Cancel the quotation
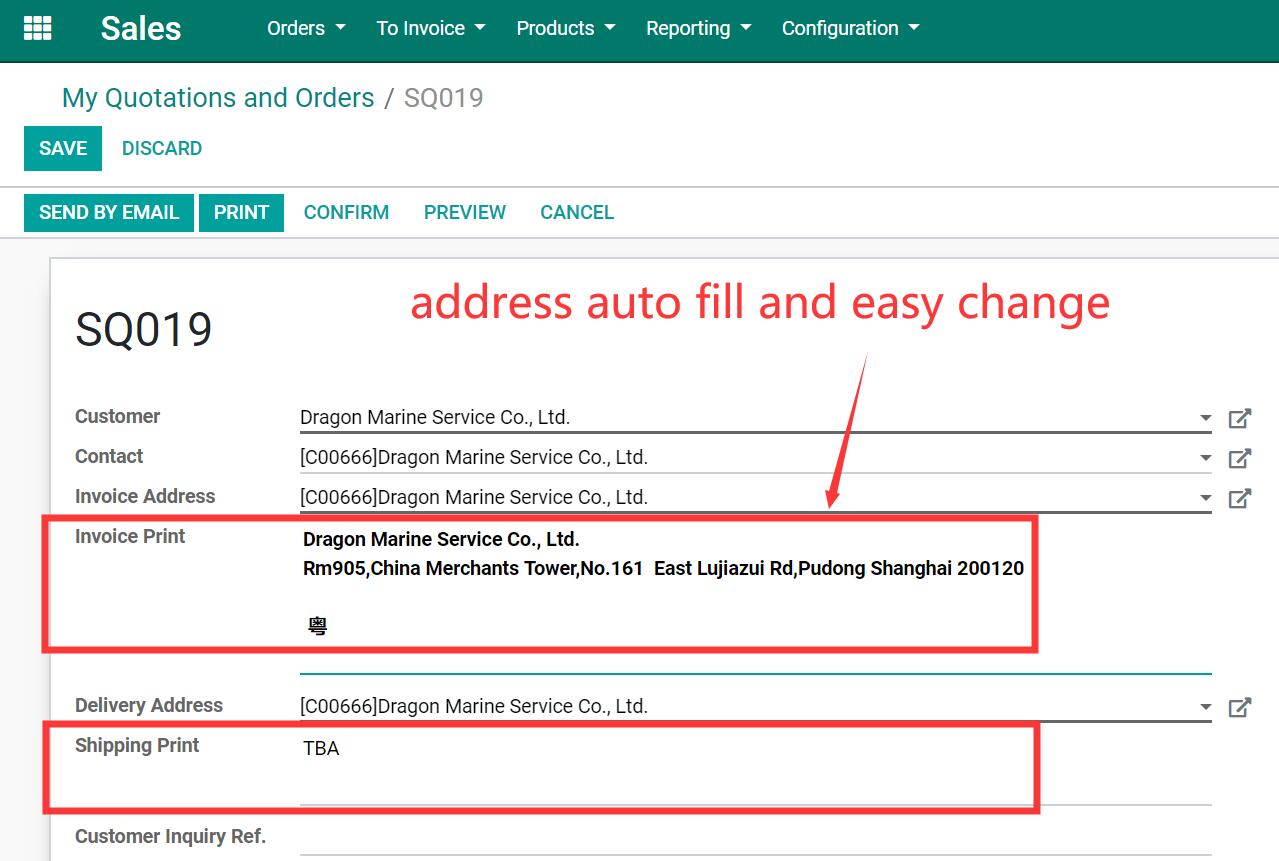Viewport: 1279px width, 861px height. [577, 212]
